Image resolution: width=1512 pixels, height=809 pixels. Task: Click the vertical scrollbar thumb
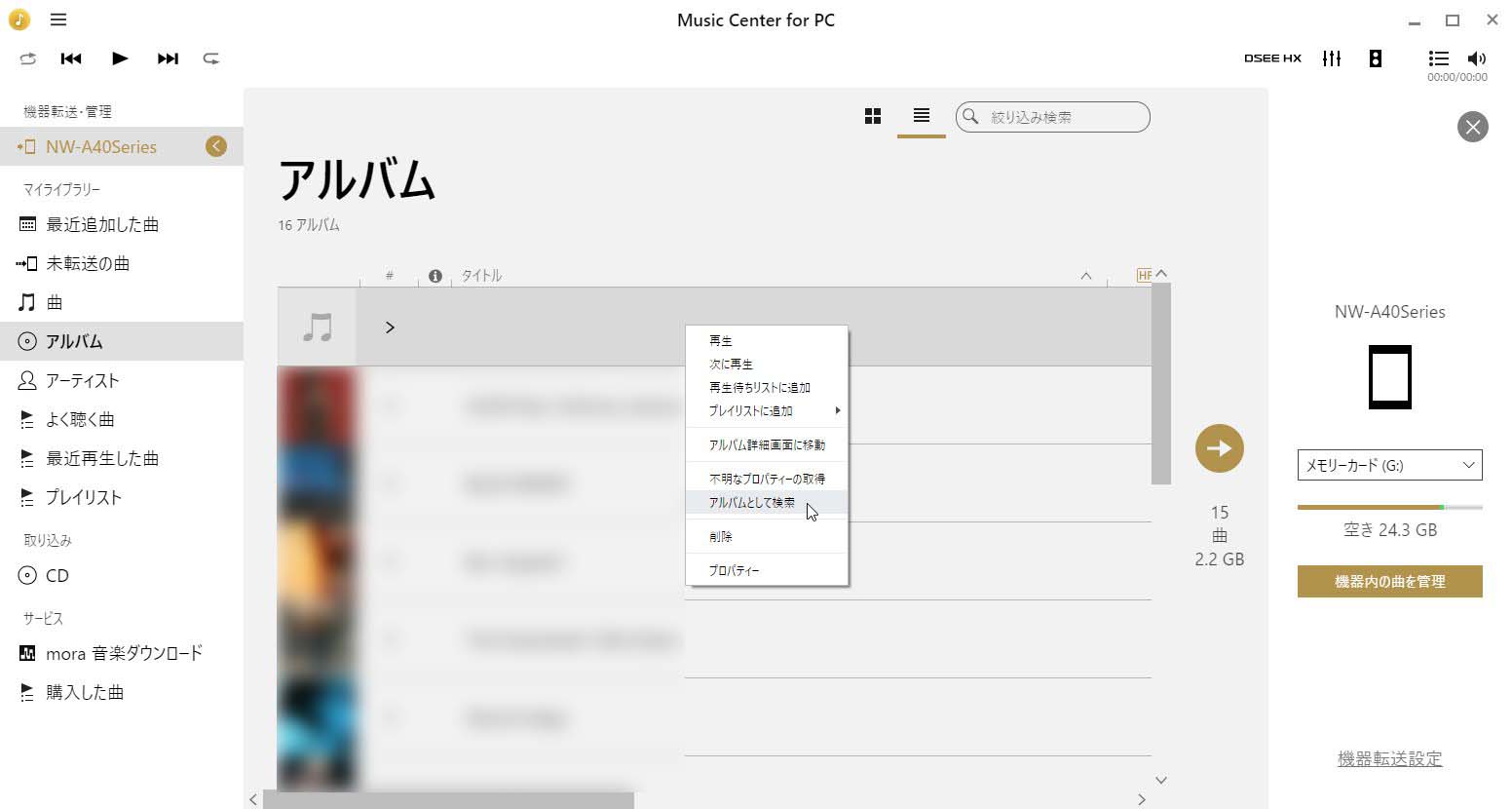[x=1161, y=383]
